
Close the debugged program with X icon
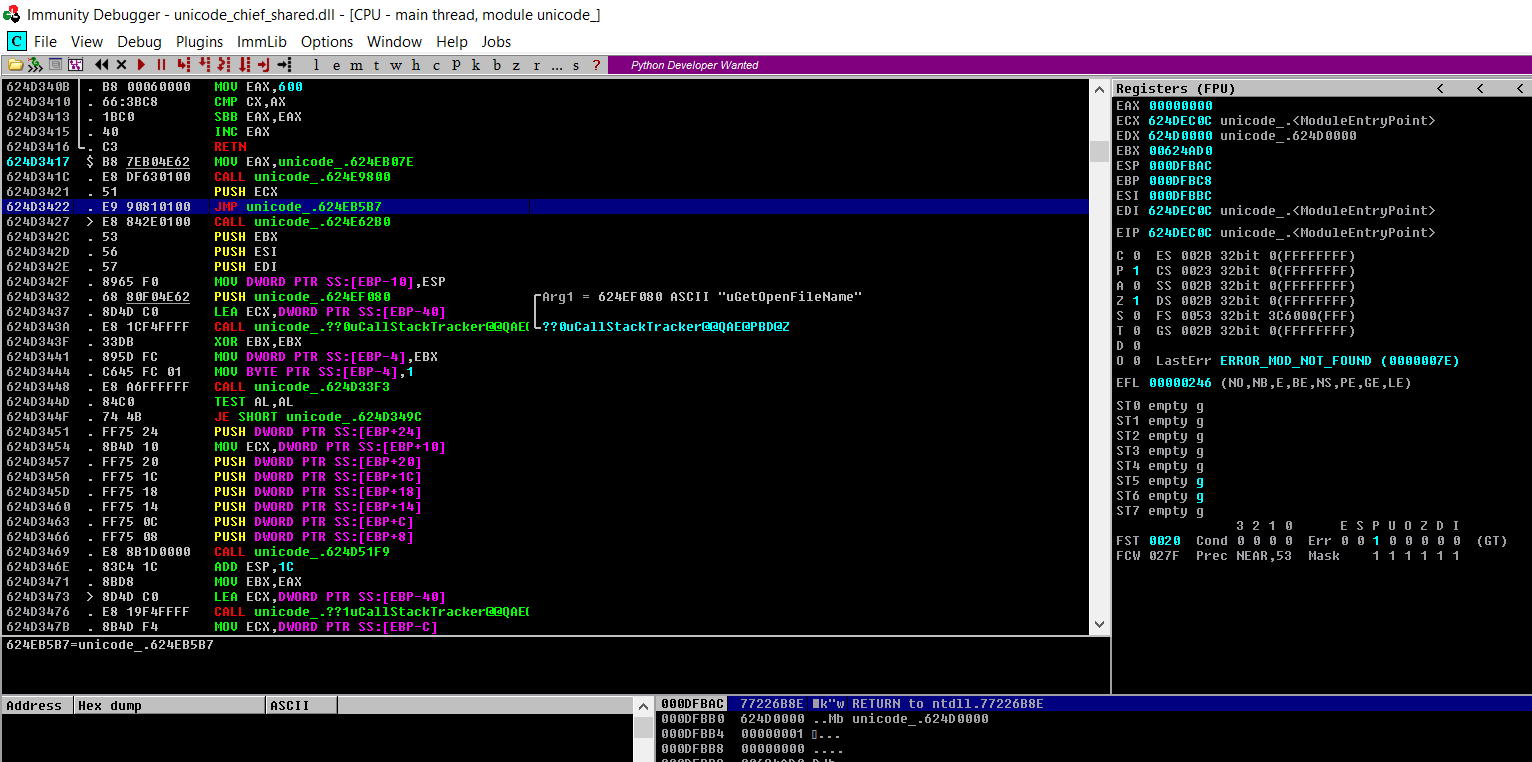pyautogui.click(x=121, y=65)
